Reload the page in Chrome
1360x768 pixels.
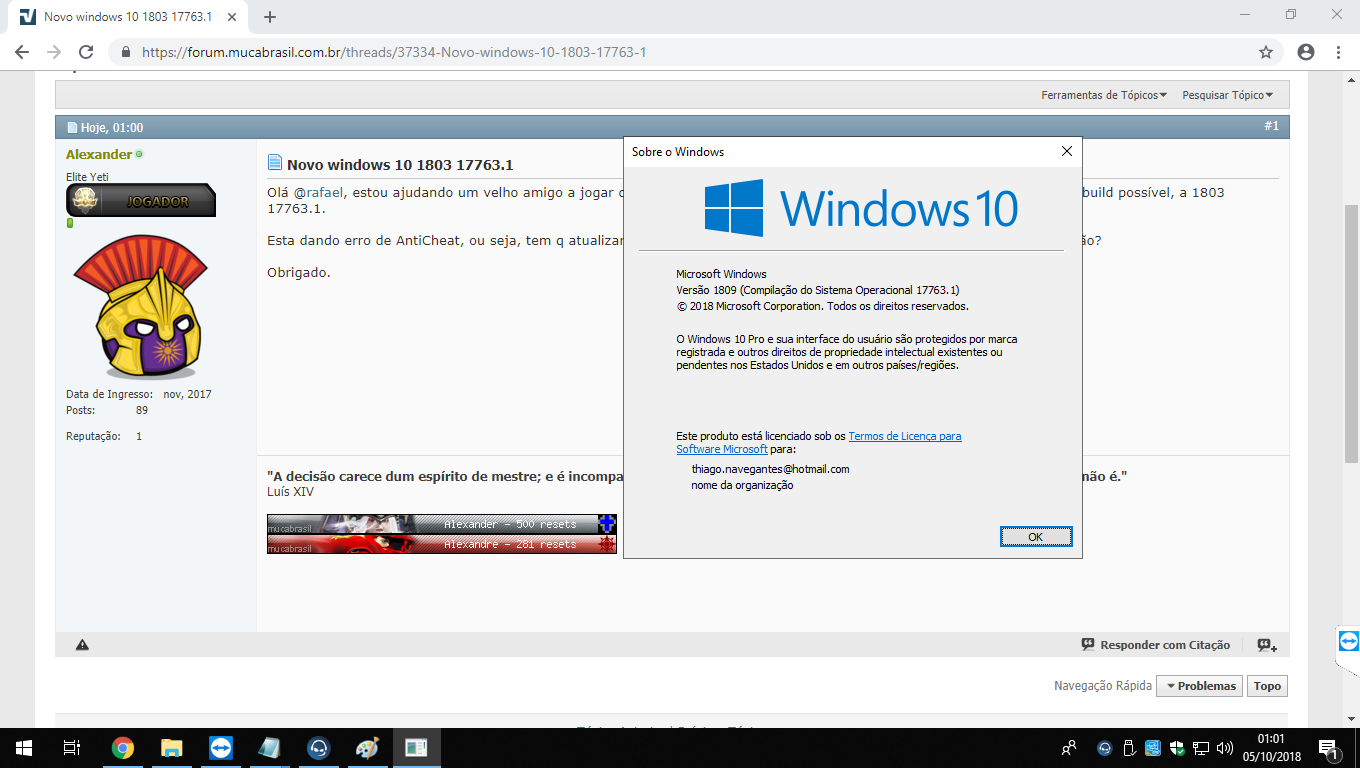pyautogui.click(x=86, y=52)
